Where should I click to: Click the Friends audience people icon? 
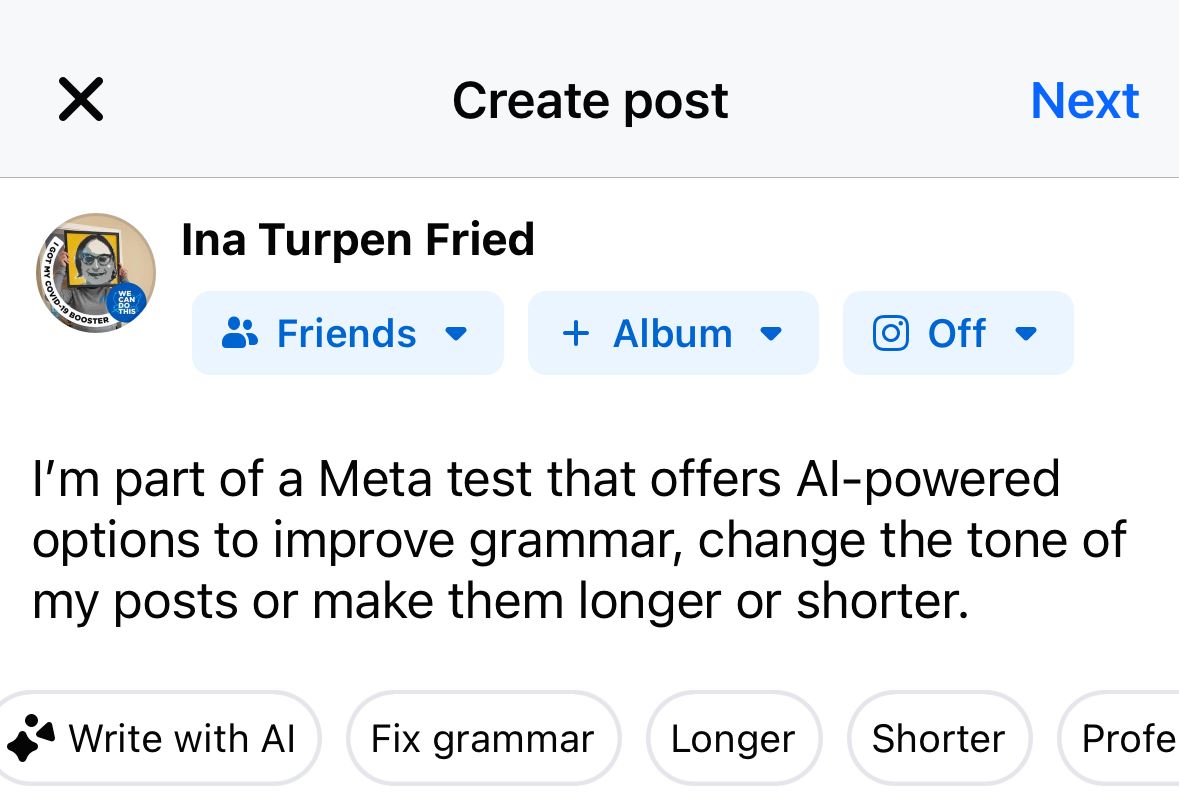point(240,333)
